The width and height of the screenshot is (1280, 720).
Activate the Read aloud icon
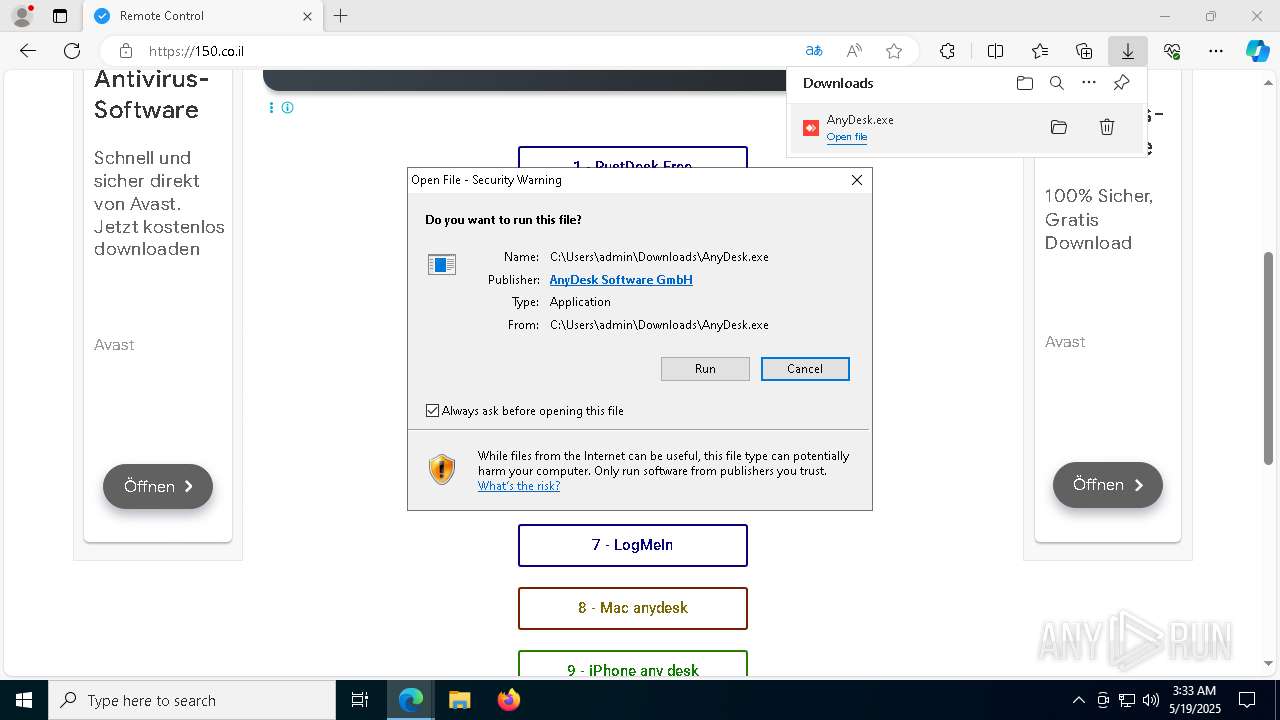[854, 51]
